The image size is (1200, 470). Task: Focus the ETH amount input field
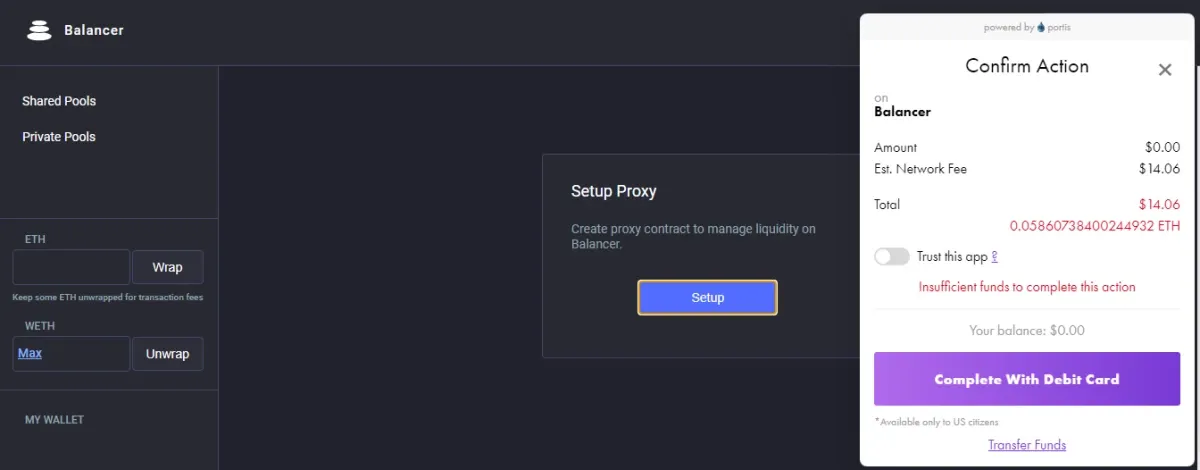tap(71, 267)
